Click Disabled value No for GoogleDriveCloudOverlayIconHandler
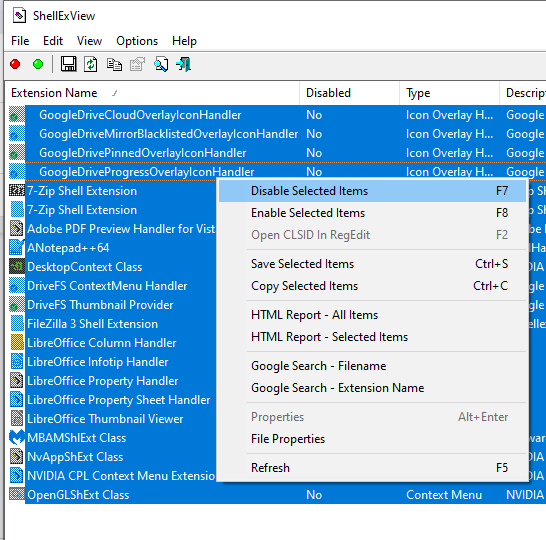 point(314,115)
